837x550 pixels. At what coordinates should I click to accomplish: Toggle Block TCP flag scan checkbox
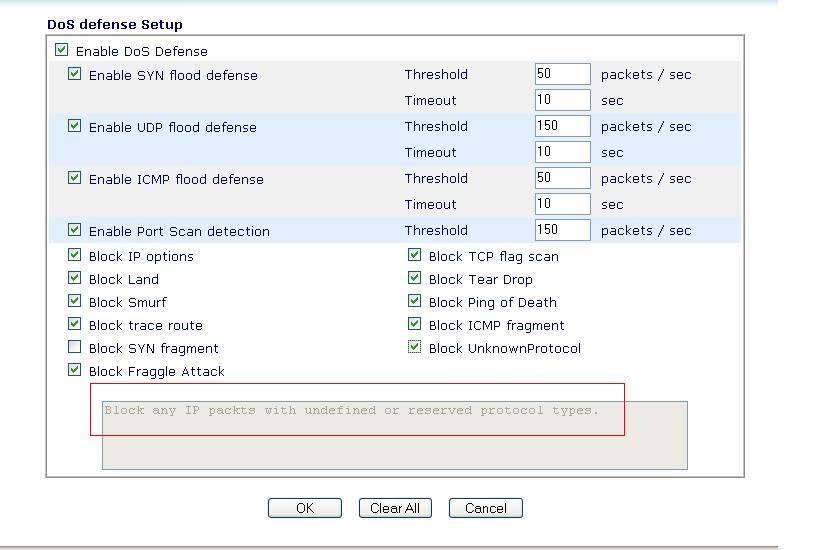[x=415, y=255]
